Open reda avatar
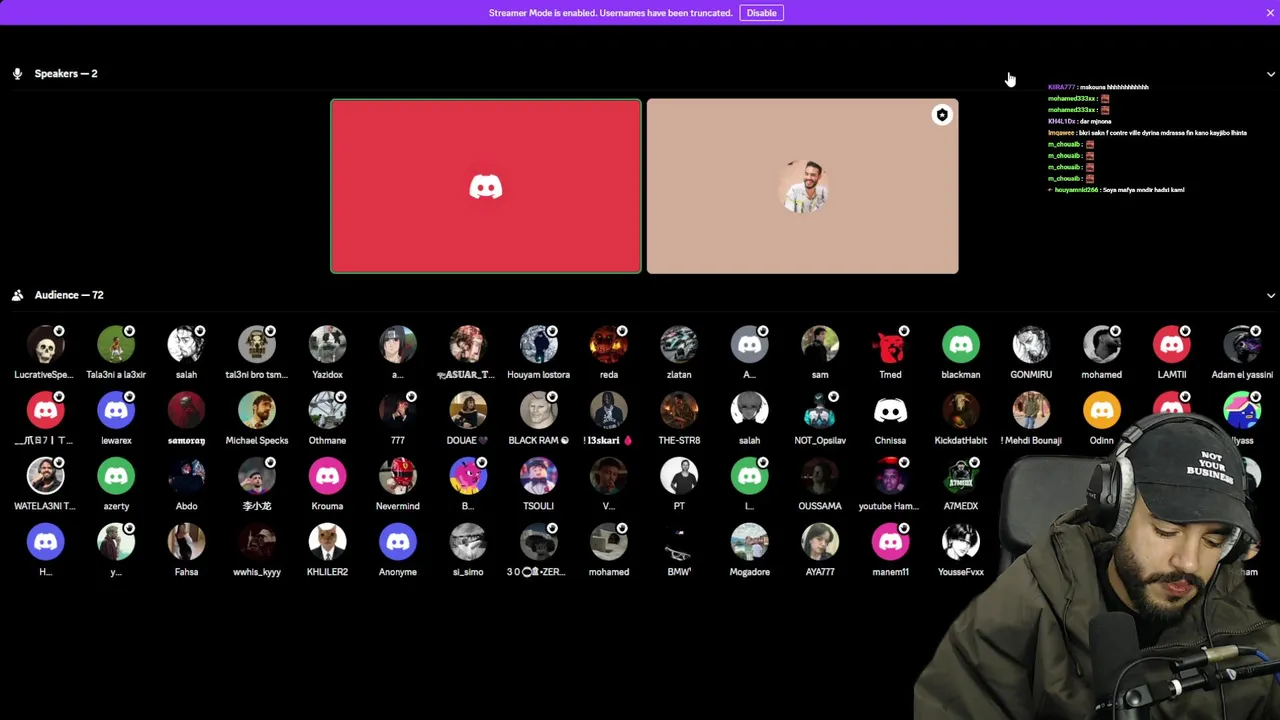This screenshot has height=720, width=1280. tap(609, 345)
